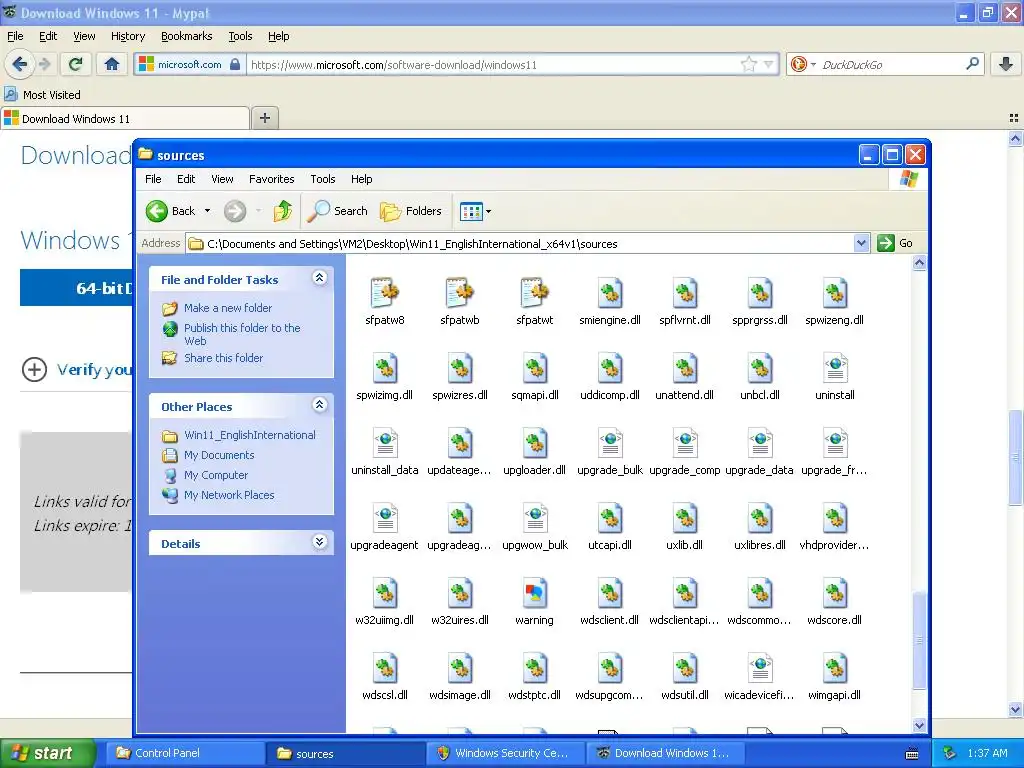Select the wdsimage.dll file icon
Viewport: 1024px width, 768px height.
tap(460, 668)
